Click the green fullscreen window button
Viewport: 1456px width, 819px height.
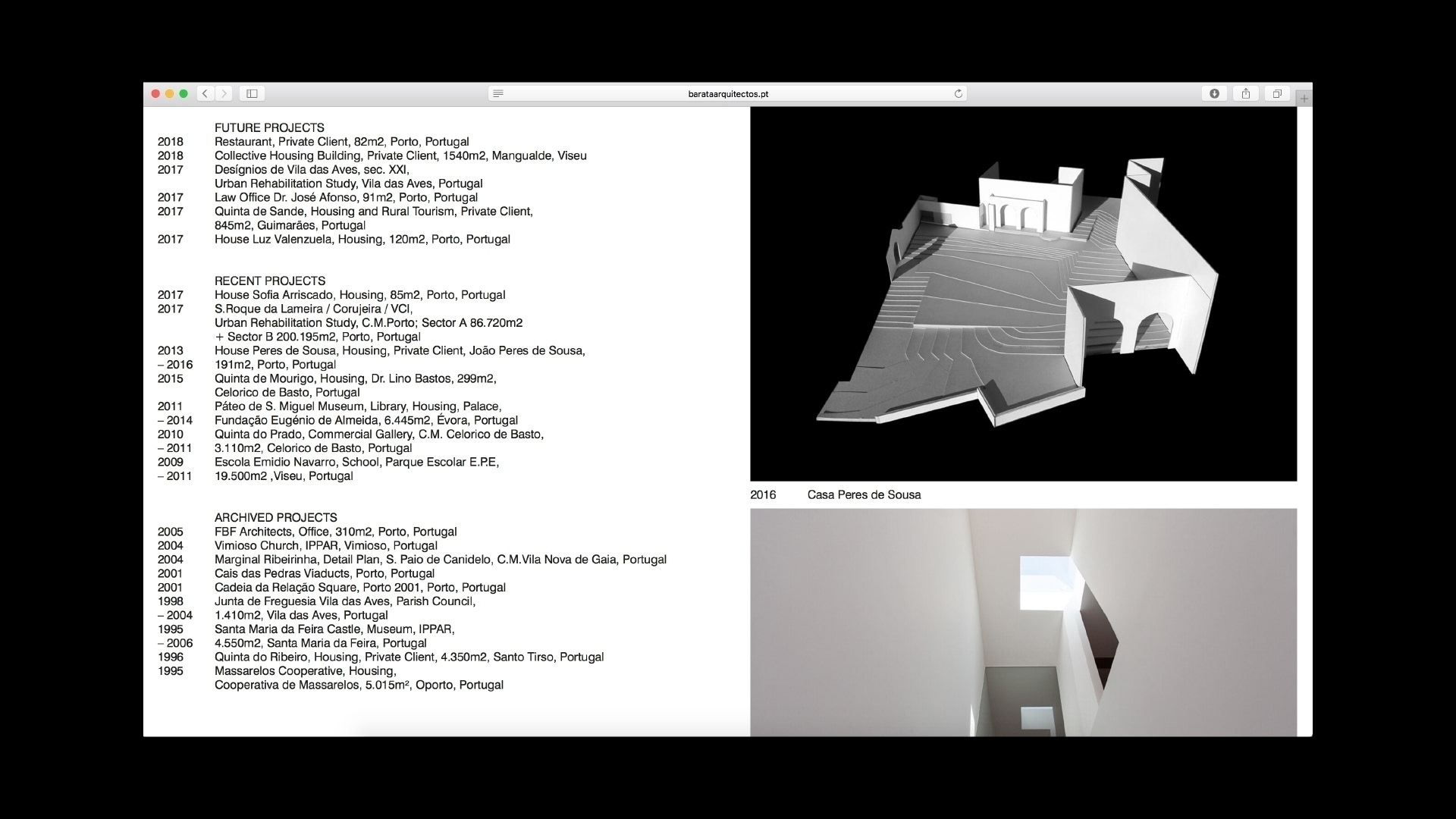184,93
